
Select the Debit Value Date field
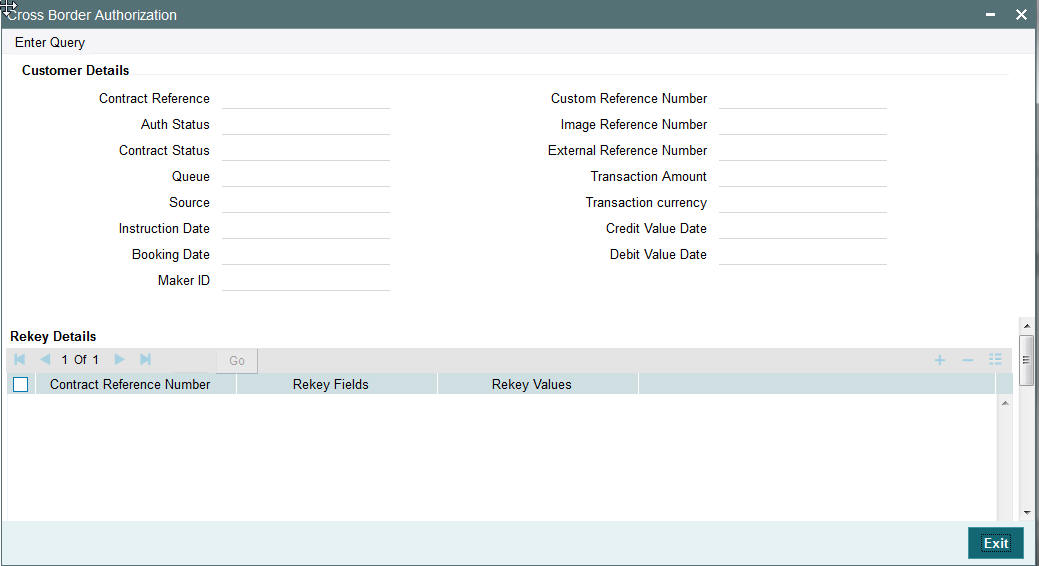[x=802, y=255]
